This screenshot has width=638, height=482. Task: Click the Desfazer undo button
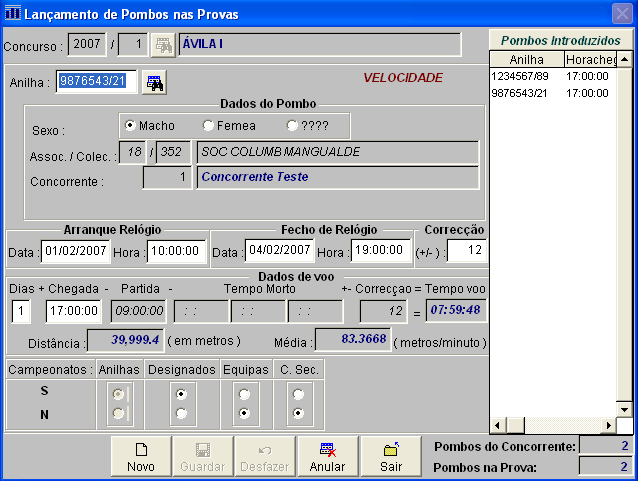264,457
